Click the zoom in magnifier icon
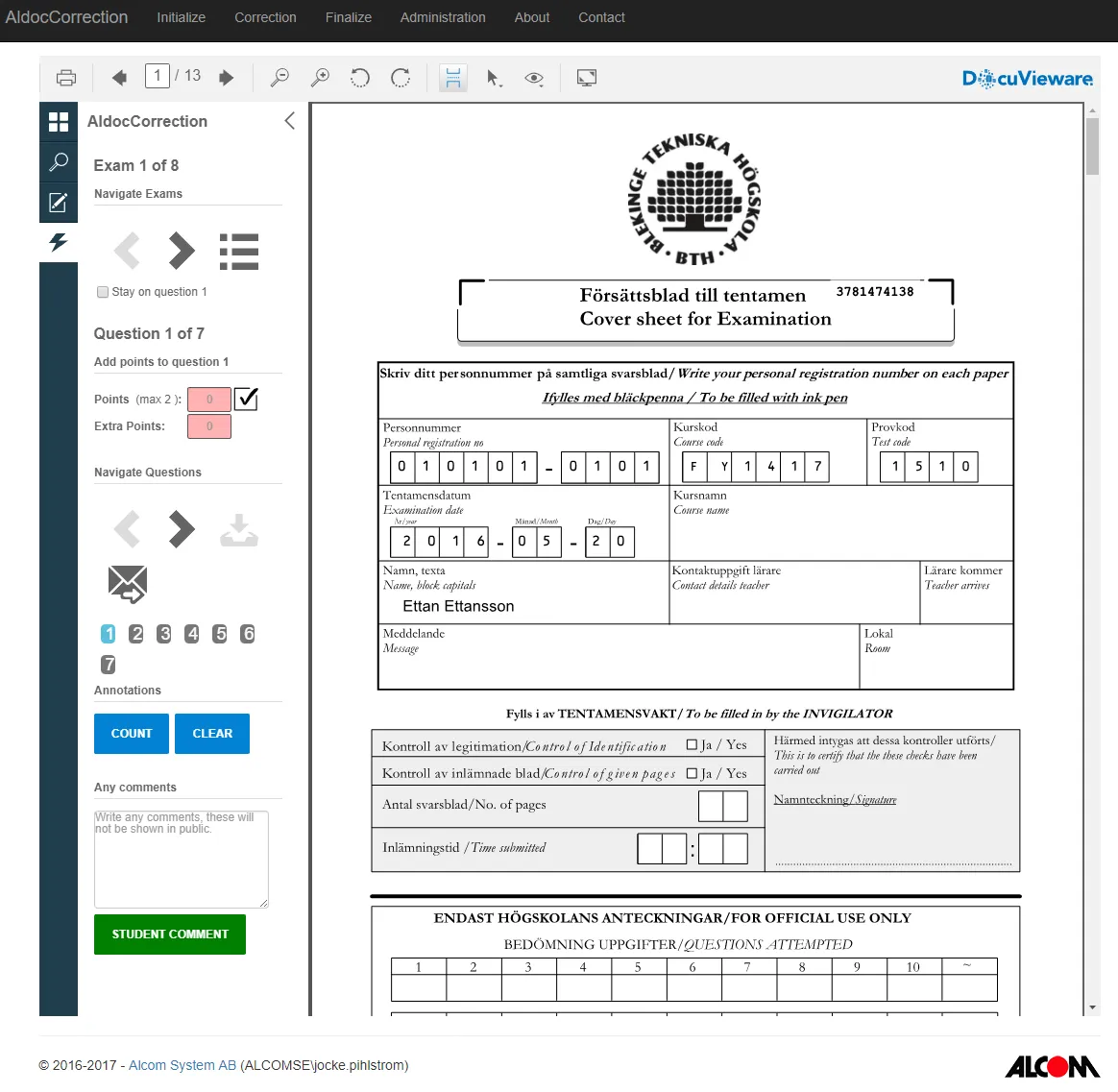The height and width of the screenshot is (1092, 1118). pos(320,78)
